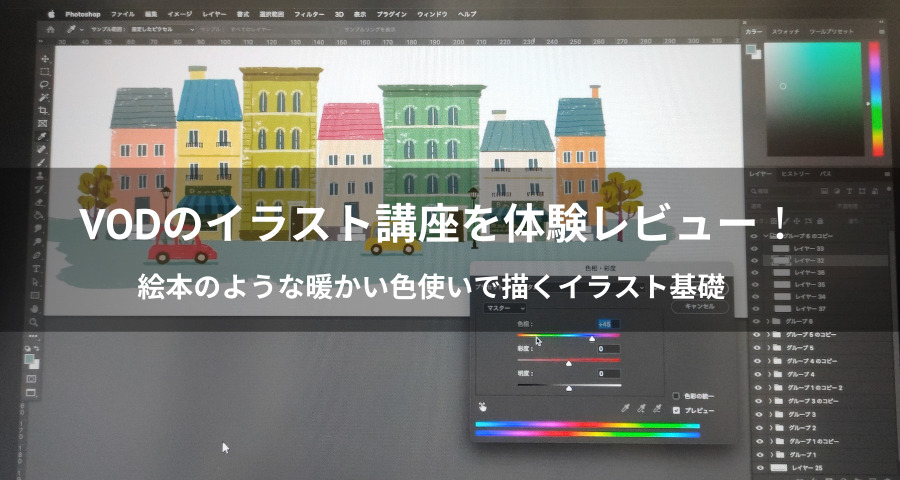Screen dimensions: 900x480
Task: Toggle visibility of グループ 5
Action: [x=757, y=348]
